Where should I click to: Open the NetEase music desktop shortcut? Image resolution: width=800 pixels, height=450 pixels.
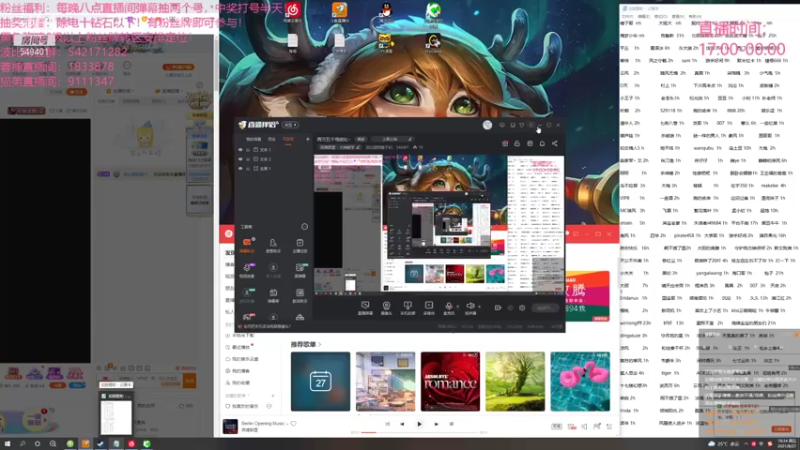(x=292, y=12)
